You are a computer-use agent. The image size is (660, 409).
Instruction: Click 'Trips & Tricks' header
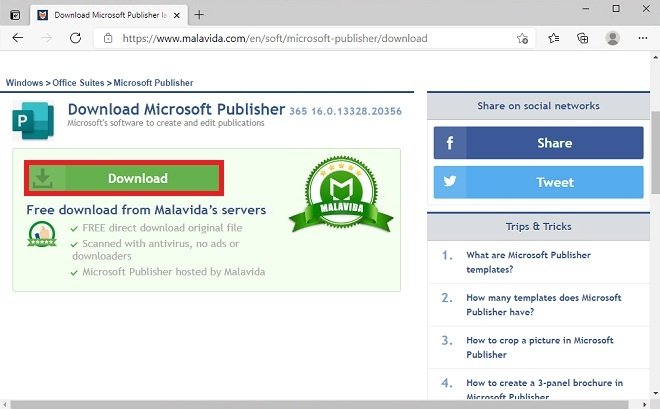[x=538, y=226]
